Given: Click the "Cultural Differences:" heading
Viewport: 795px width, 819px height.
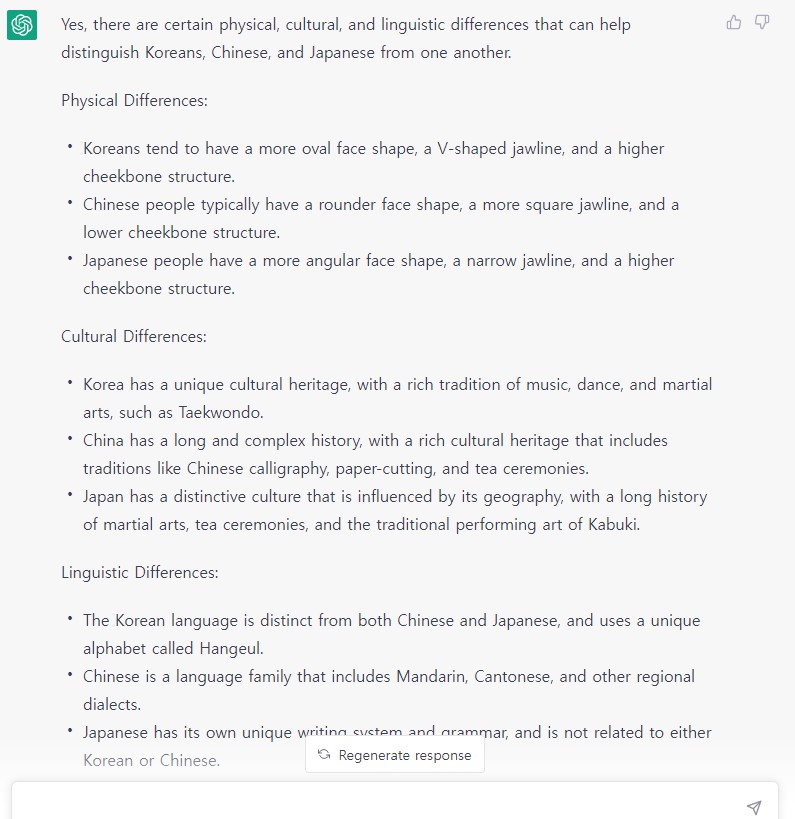Looking at the screenshot, I should pyautogui.click(x=134, y=337).
